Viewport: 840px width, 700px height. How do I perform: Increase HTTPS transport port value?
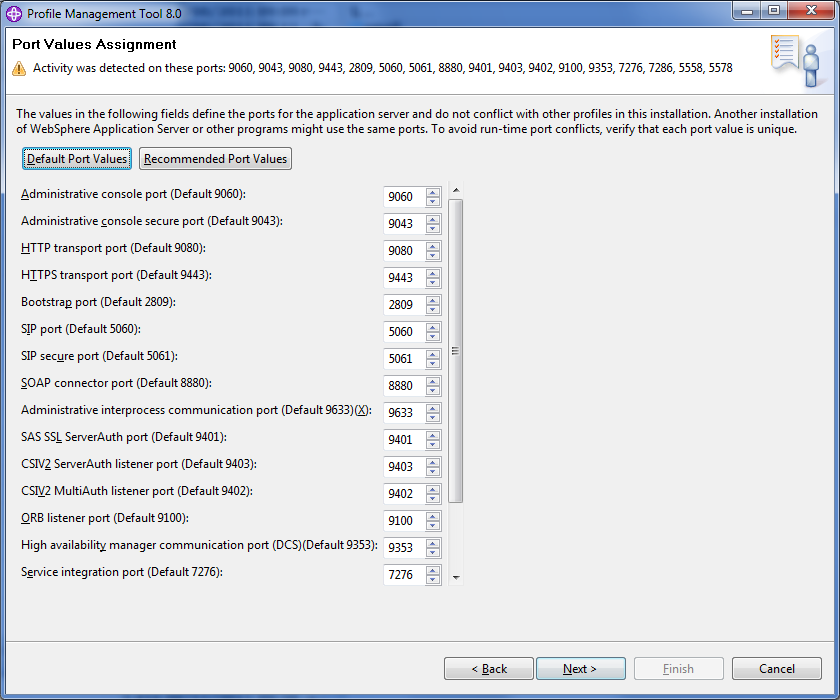pyautogui.click(x=433, y=273)
